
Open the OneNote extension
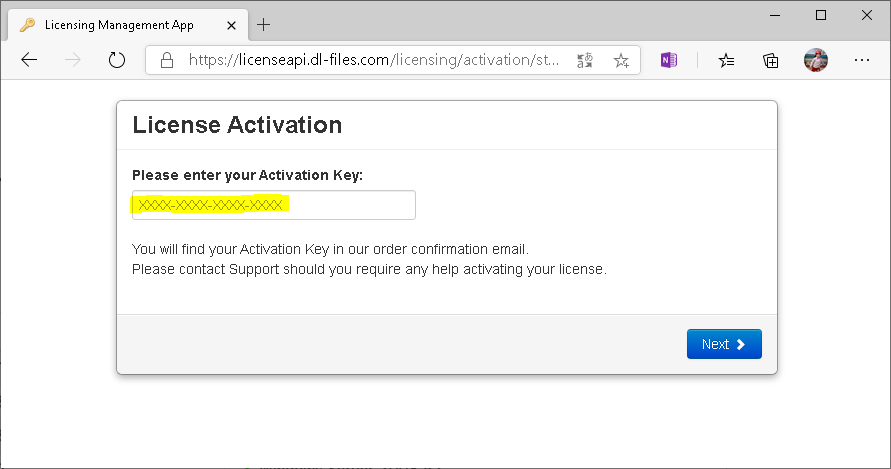click(x=669, y=60)
